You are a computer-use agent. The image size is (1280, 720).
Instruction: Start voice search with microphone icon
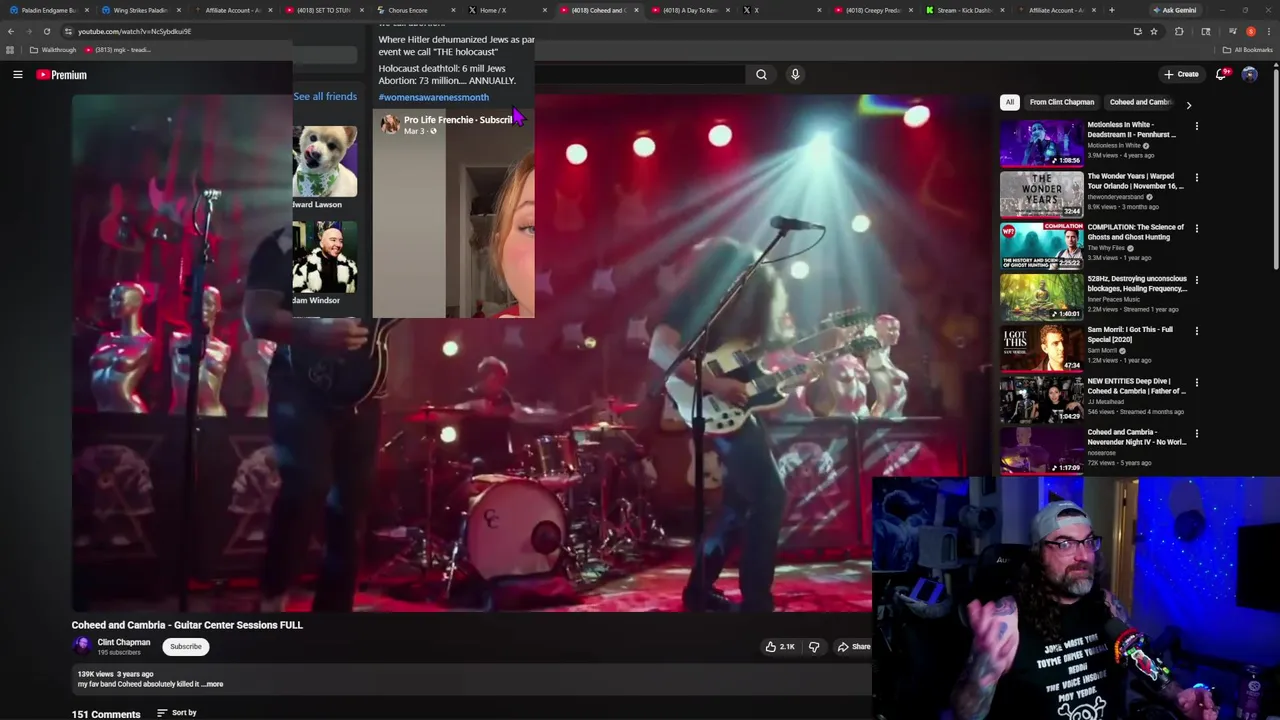tap(795, 74)
